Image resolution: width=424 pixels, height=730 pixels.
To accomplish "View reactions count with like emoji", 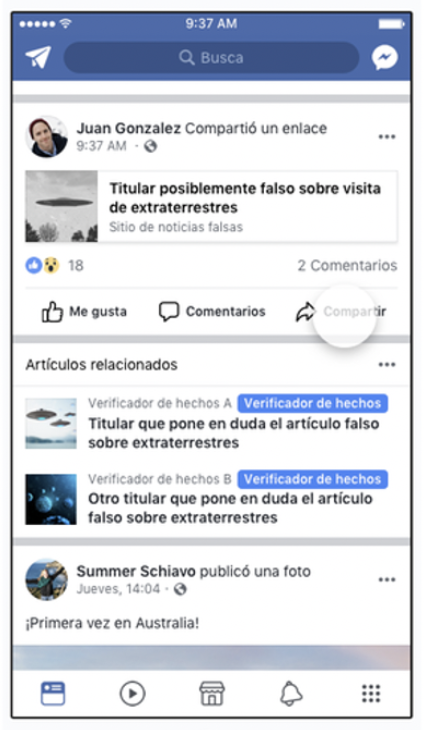I will (54, 265).
